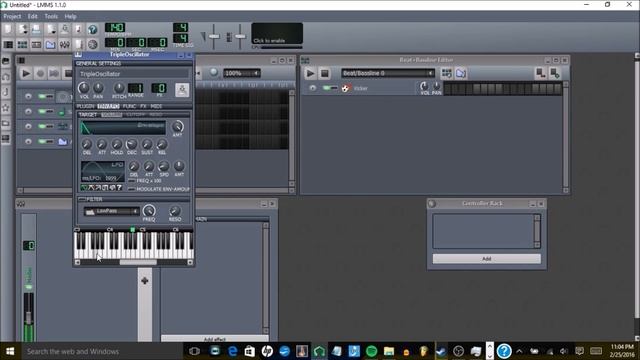
Task: Switch to the FUNC tab in TripleOscillator
Action: click(129, 106)
